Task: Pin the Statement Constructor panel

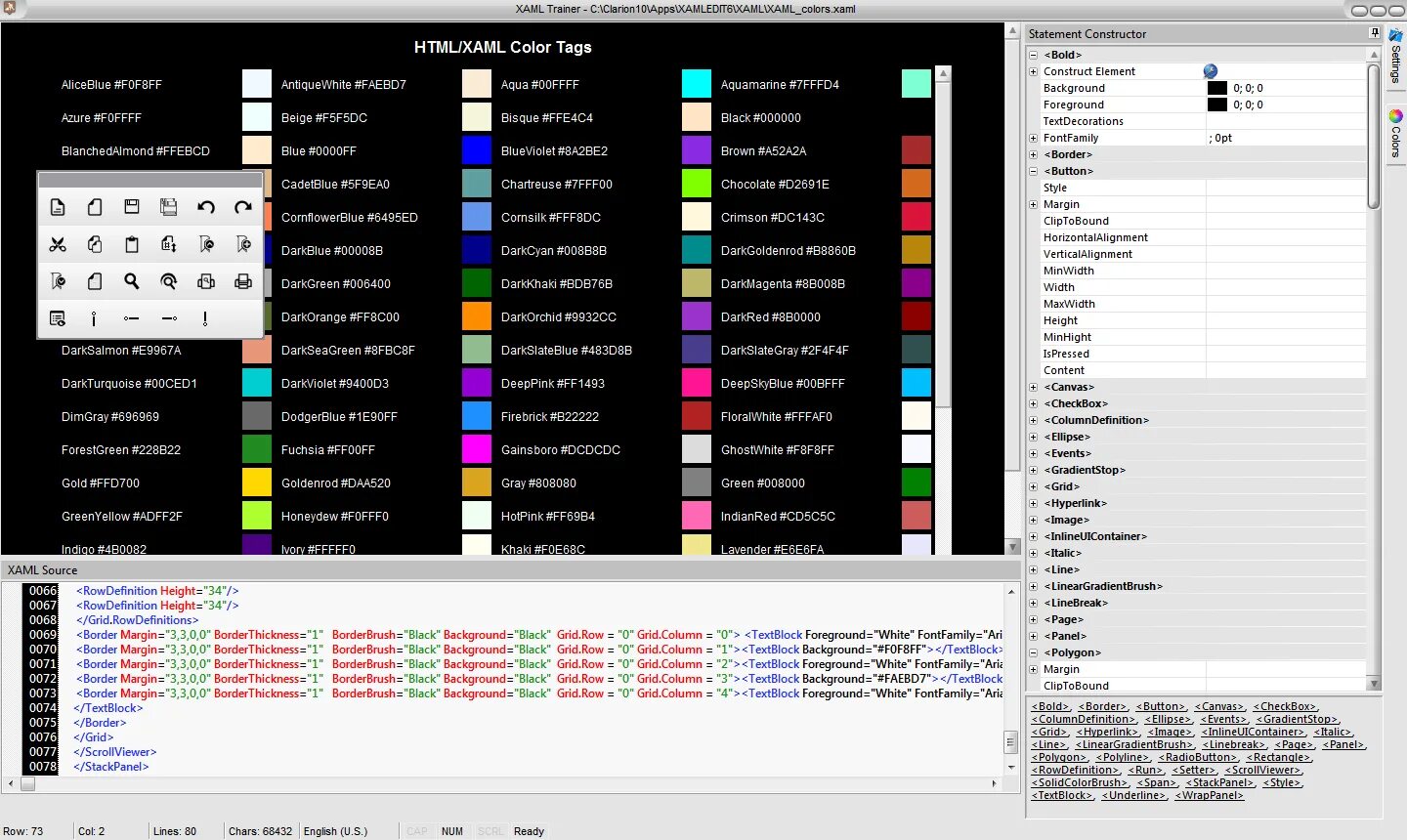Action: point(1376,32)
